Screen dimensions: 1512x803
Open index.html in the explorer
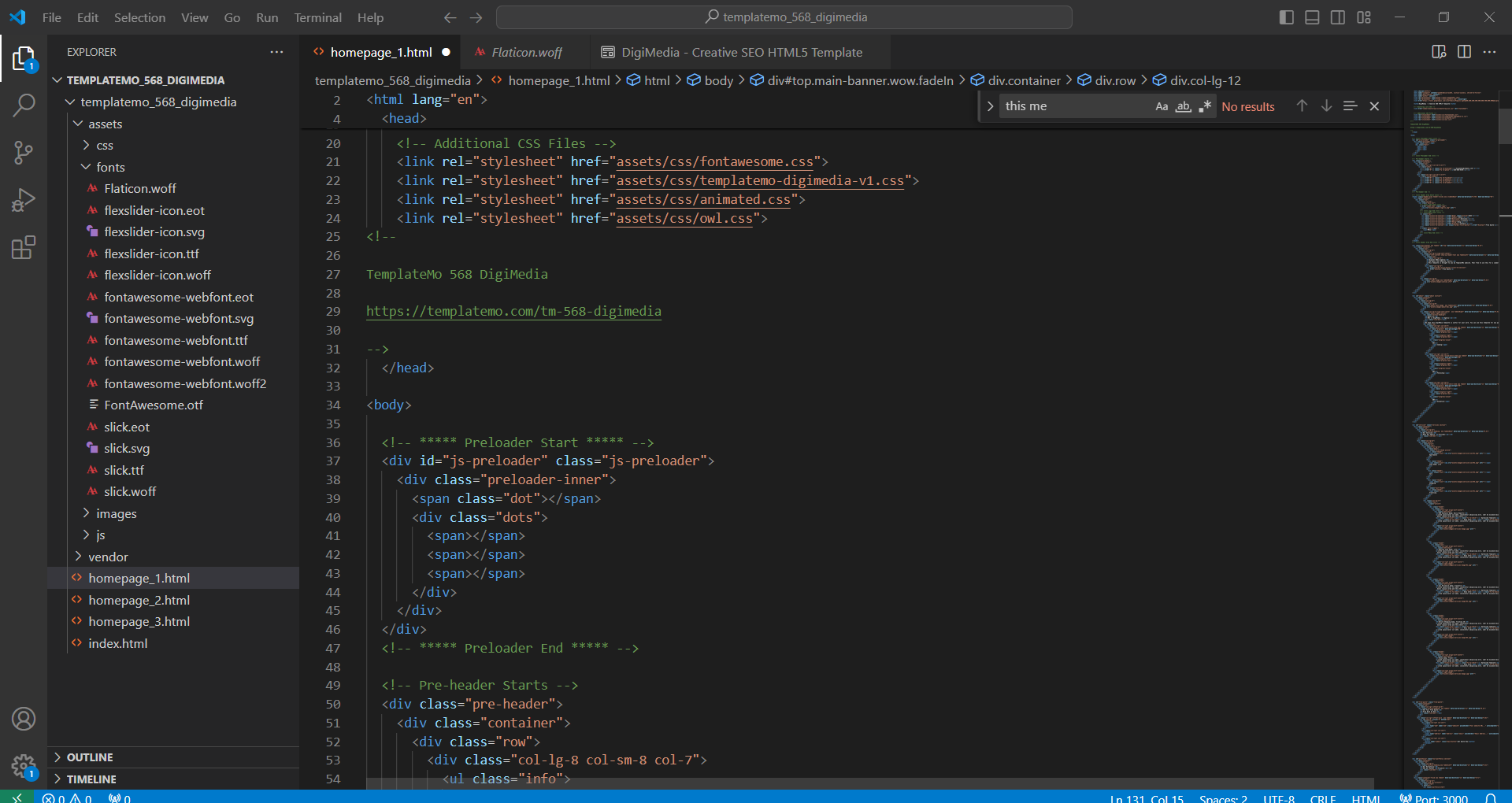point(118,643)
